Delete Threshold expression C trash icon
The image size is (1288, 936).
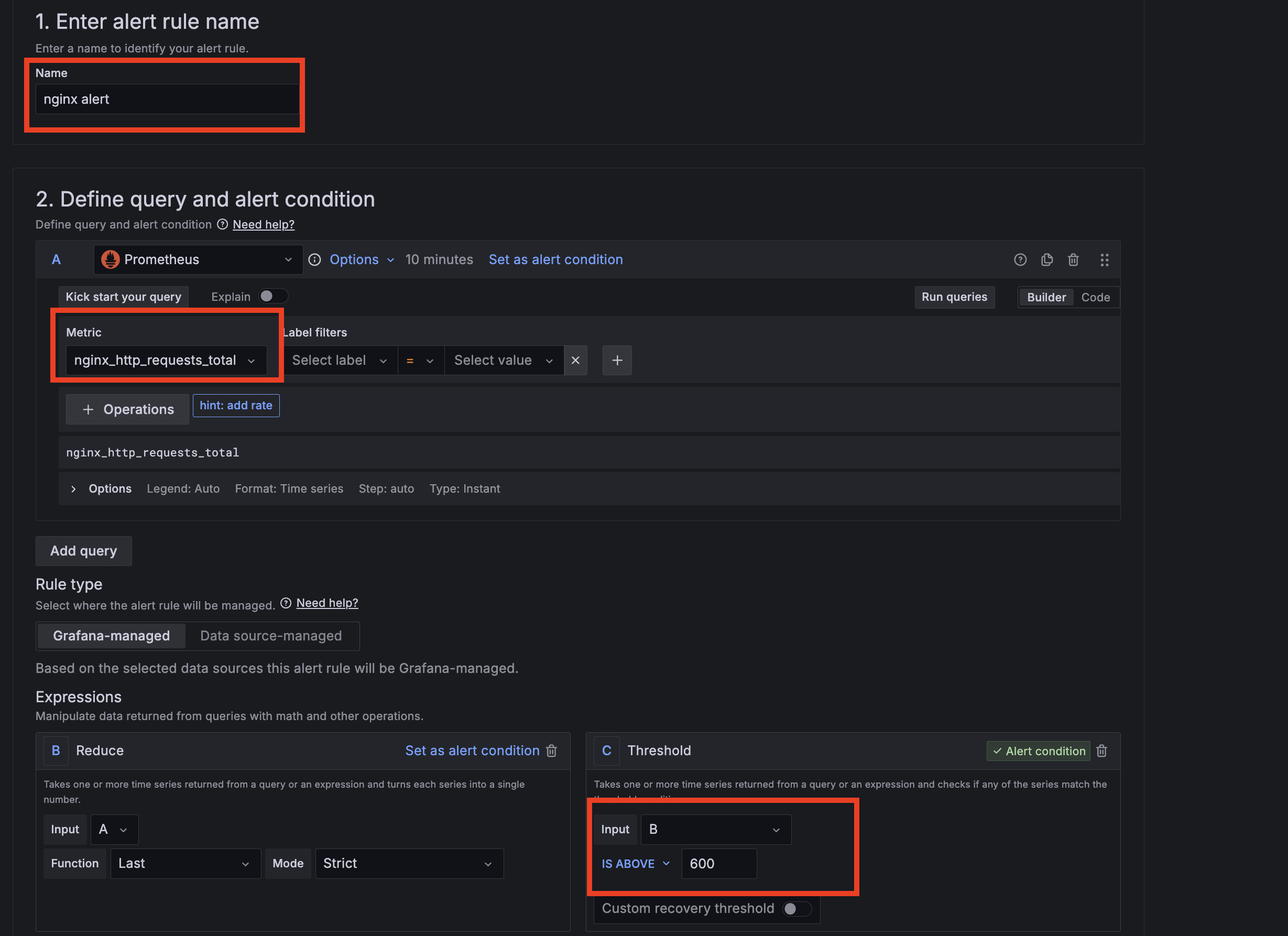(x=1102, y=751)
